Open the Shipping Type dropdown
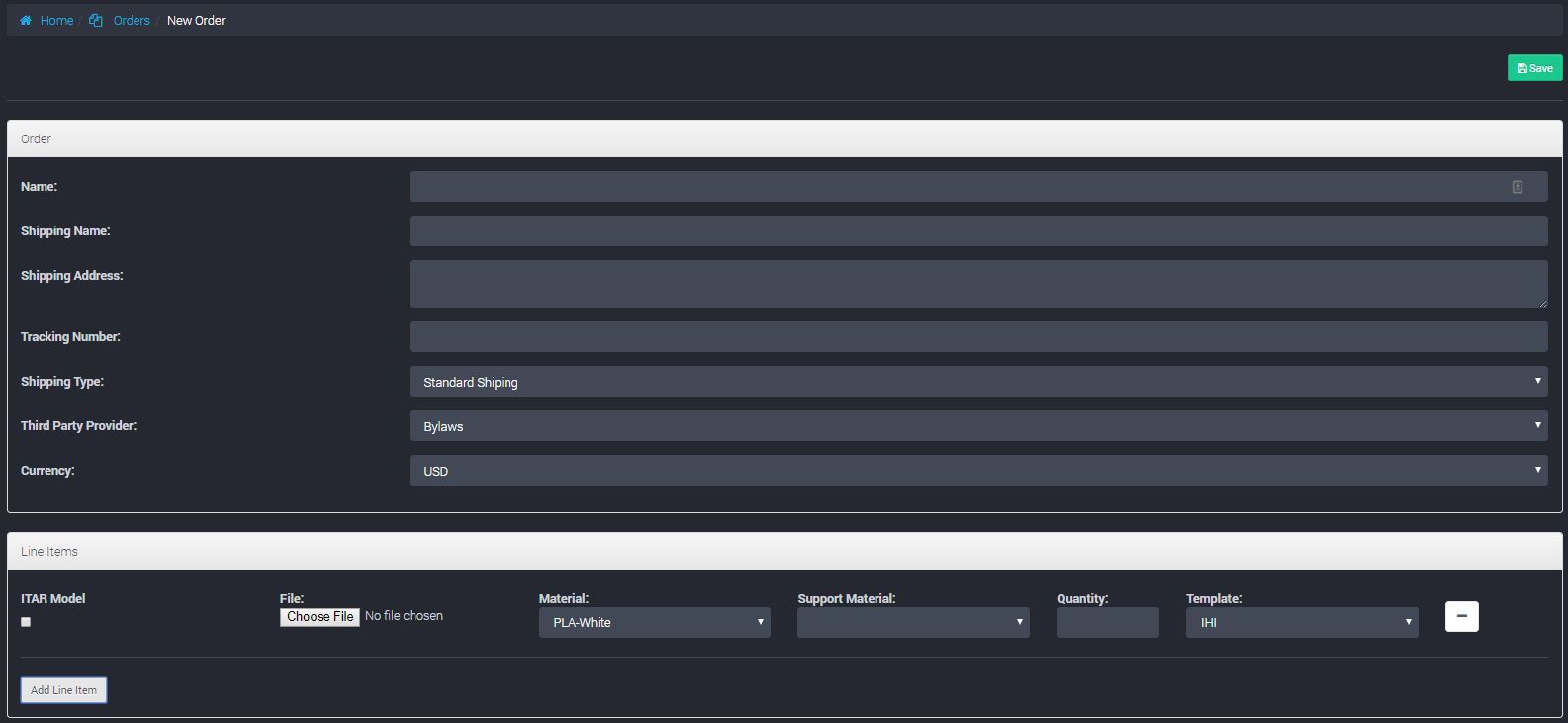Viewport: 1568px width, 723px height. click(977, 382)
